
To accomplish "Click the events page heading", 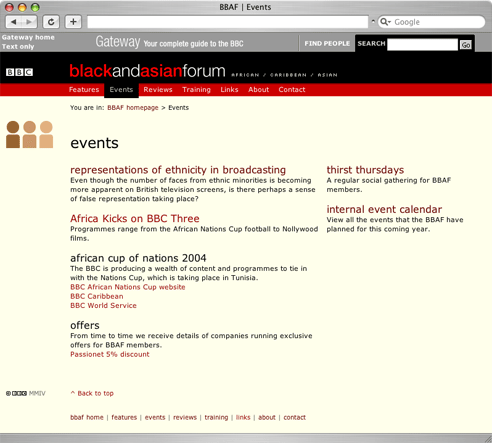I will click(x=94, y=143).
